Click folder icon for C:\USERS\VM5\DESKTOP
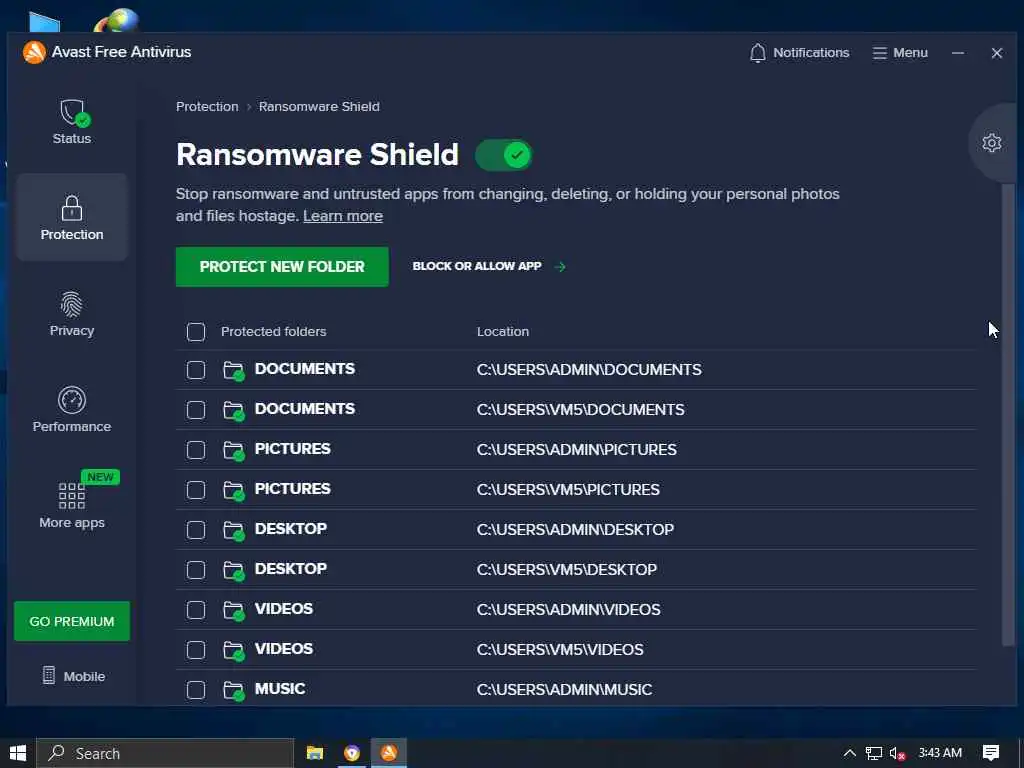 point(233,569)
